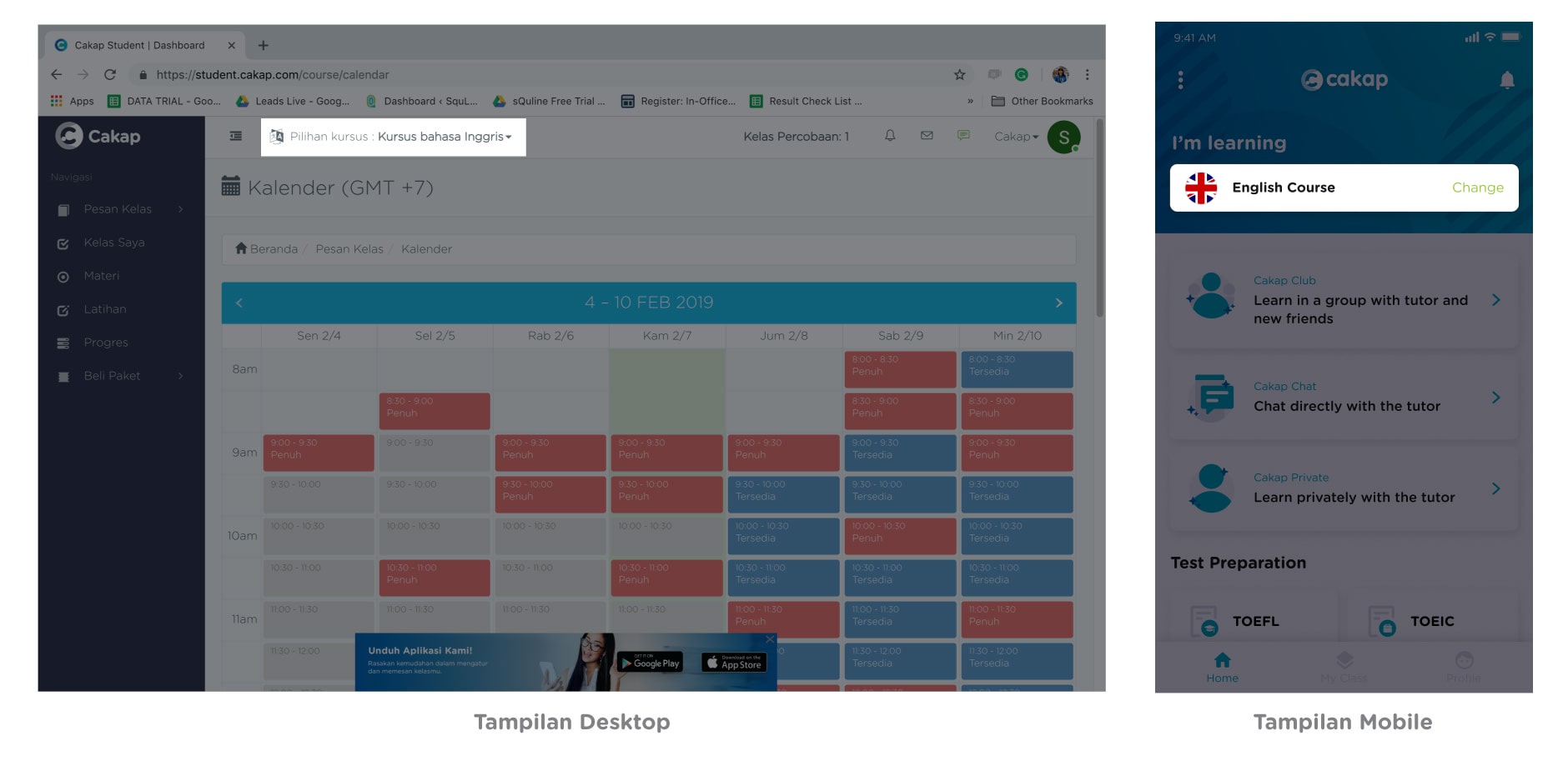Open the green chat bubble icon
1568x766 pixels.
coord(963,136)
